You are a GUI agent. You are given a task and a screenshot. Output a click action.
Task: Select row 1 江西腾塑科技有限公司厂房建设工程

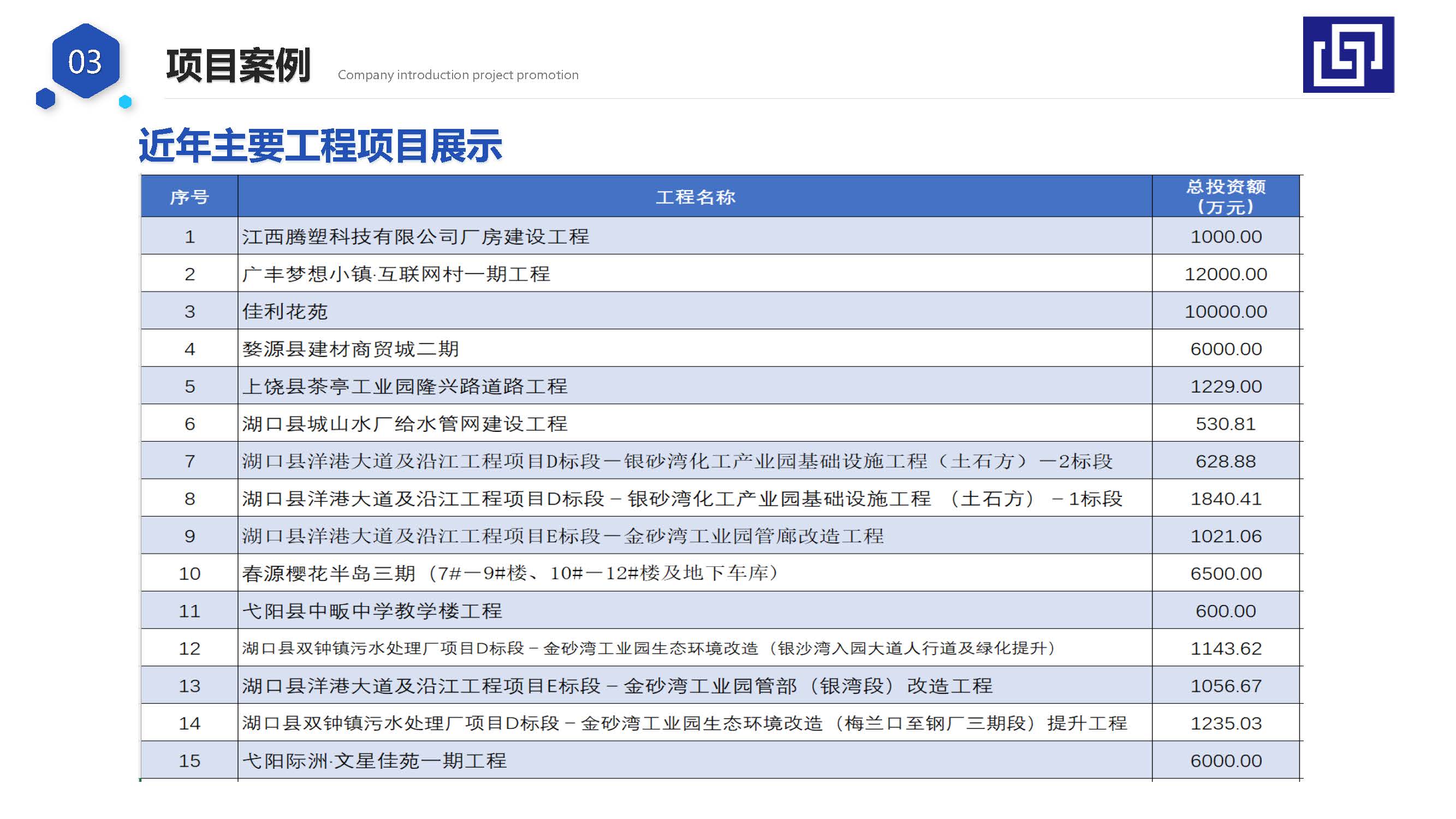415,236
